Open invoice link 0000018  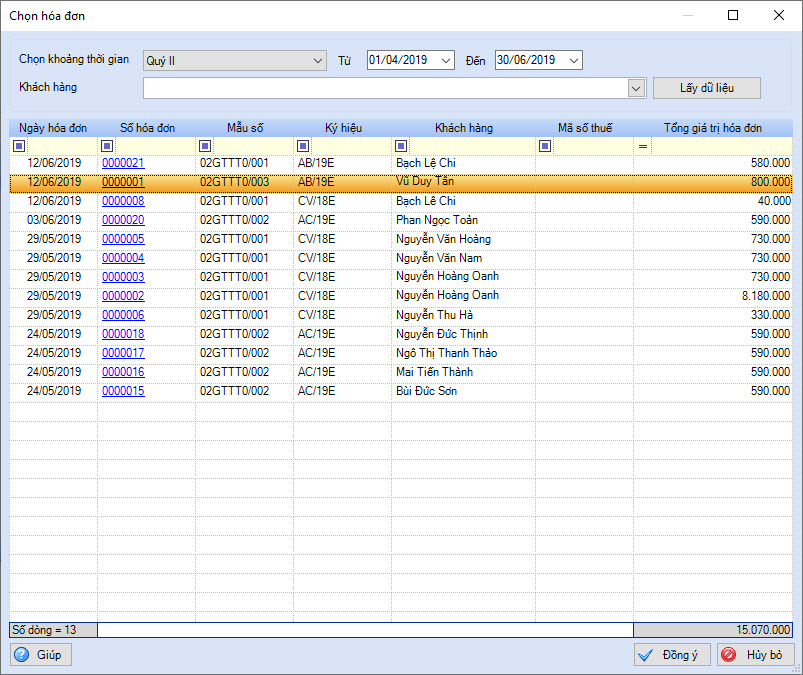pyautogui.click(x=123, y=333)
